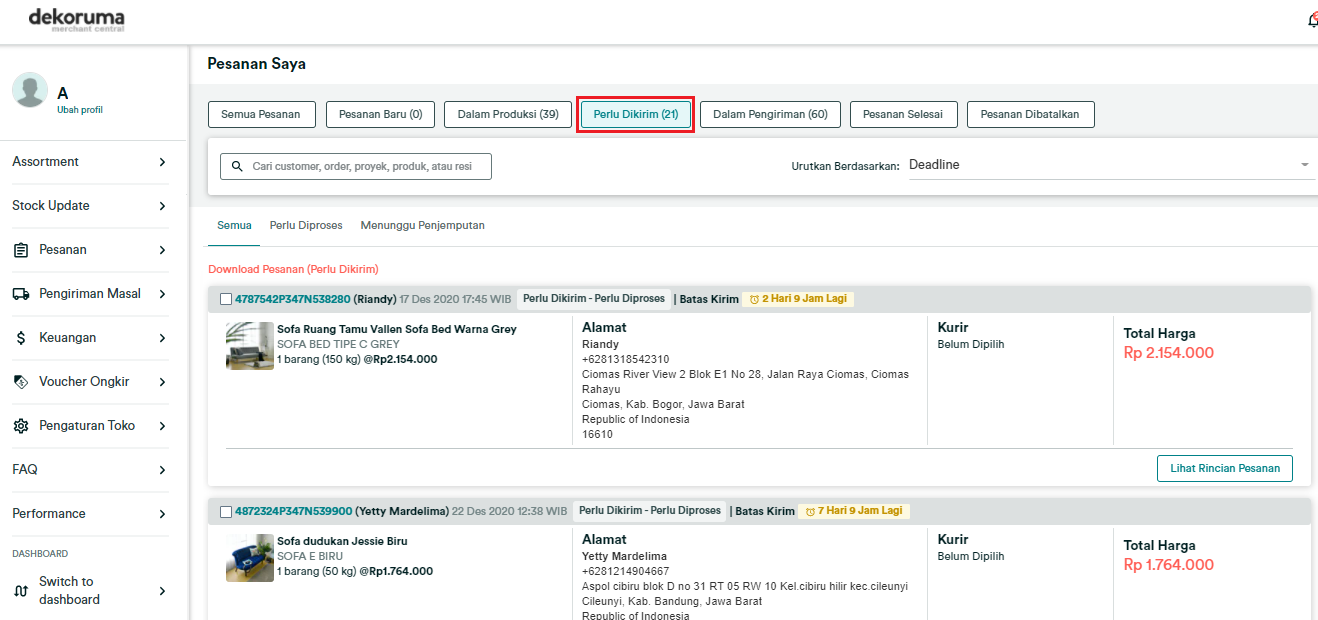Click the Voucher Ongkir tag icon

coord(21,382)
